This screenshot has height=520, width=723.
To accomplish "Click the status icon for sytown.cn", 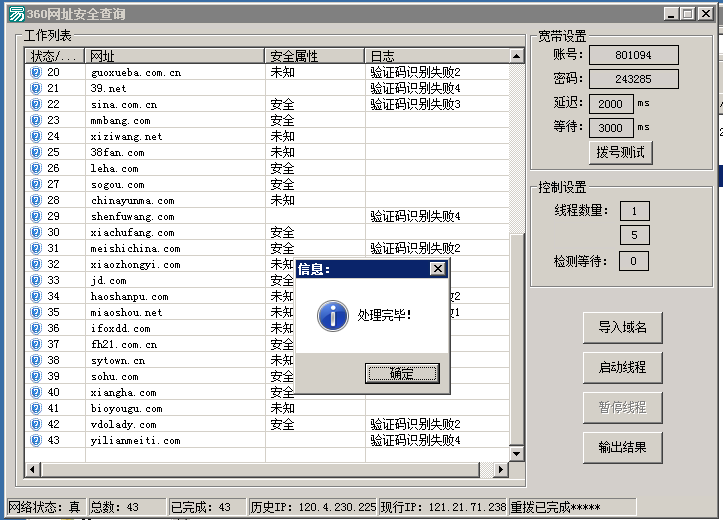I will (36, 360).
